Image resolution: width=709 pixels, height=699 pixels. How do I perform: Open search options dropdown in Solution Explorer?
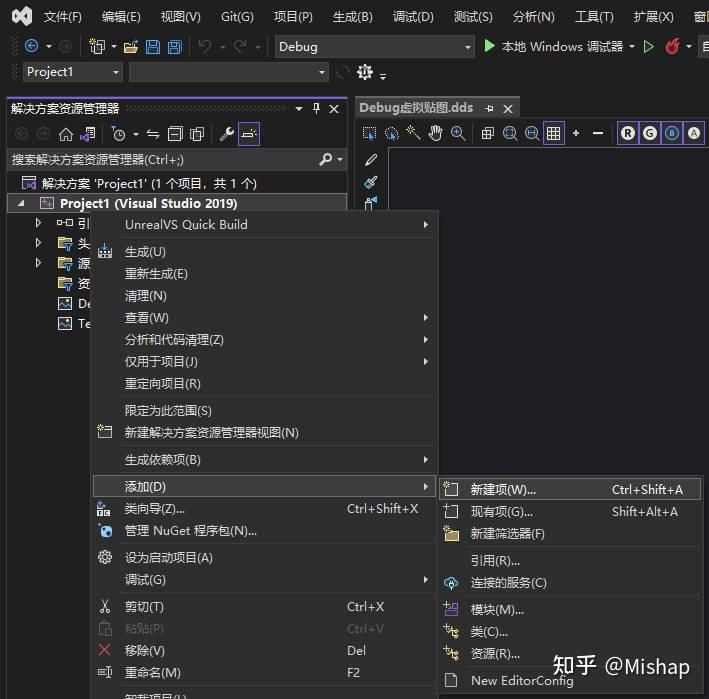340,160
